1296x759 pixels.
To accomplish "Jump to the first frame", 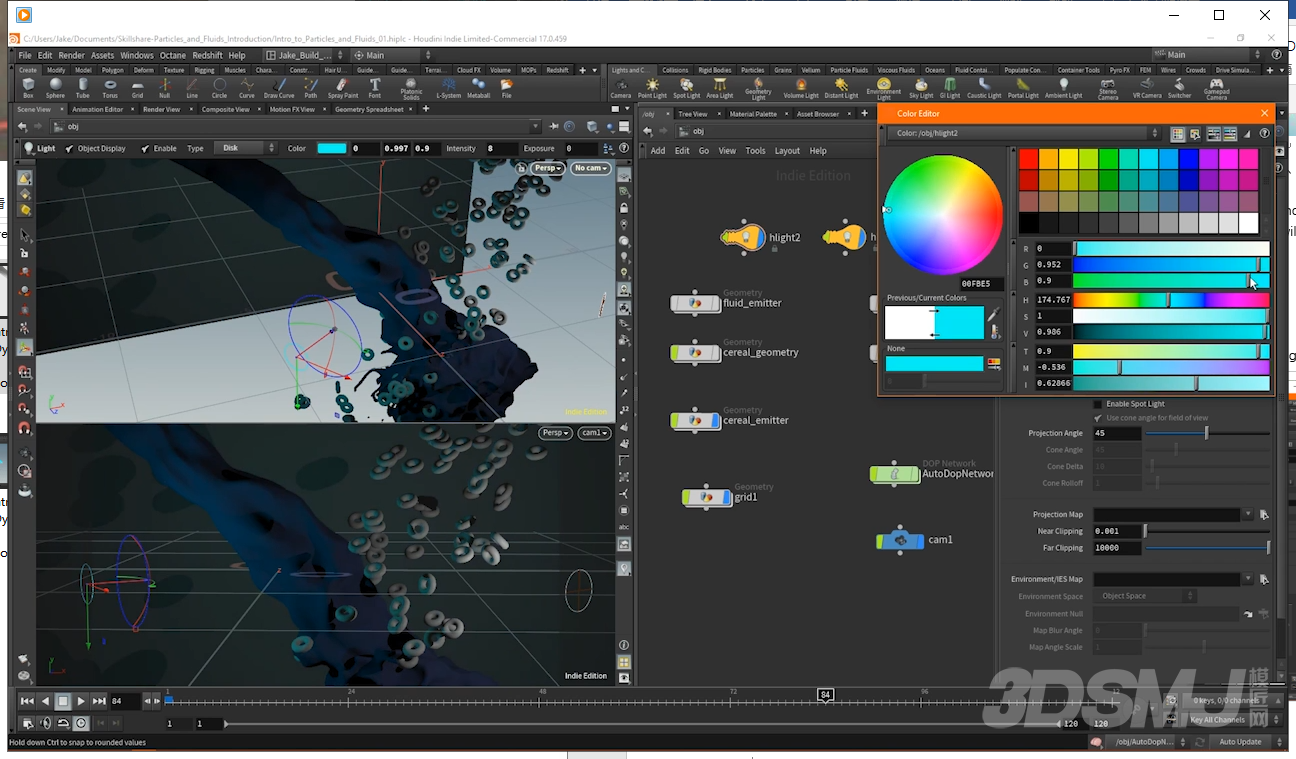I will [27, 701].
